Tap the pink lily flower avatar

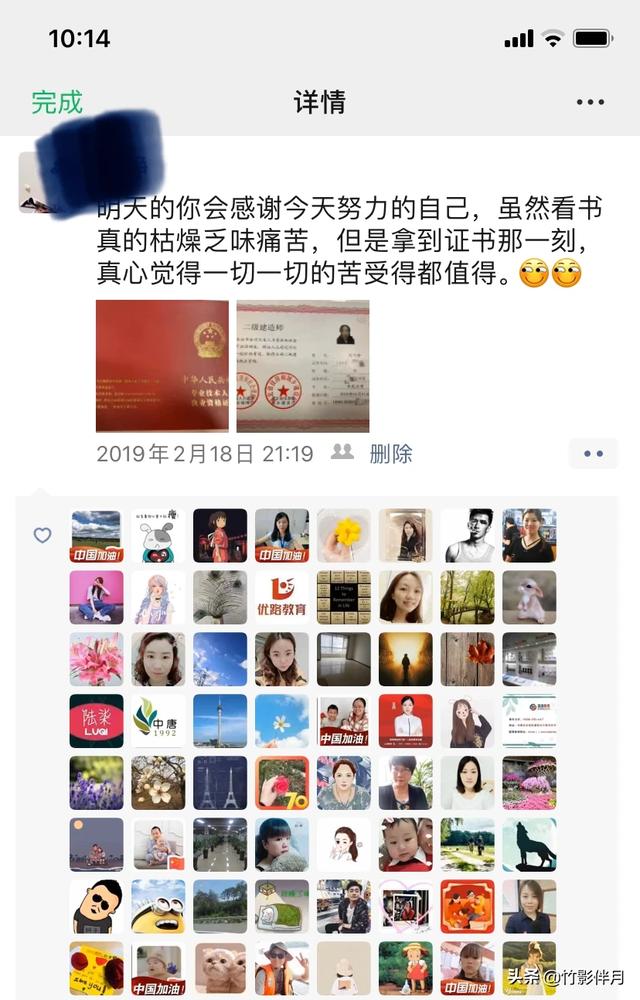click(x=96, y=659)
